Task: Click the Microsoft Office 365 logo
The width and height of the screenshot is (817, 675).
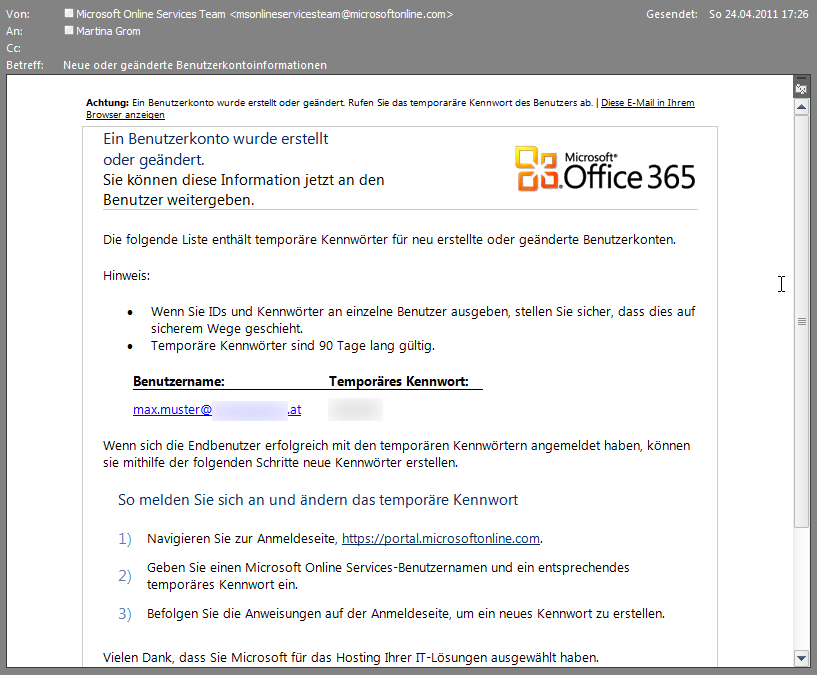Action: (605, 168)
